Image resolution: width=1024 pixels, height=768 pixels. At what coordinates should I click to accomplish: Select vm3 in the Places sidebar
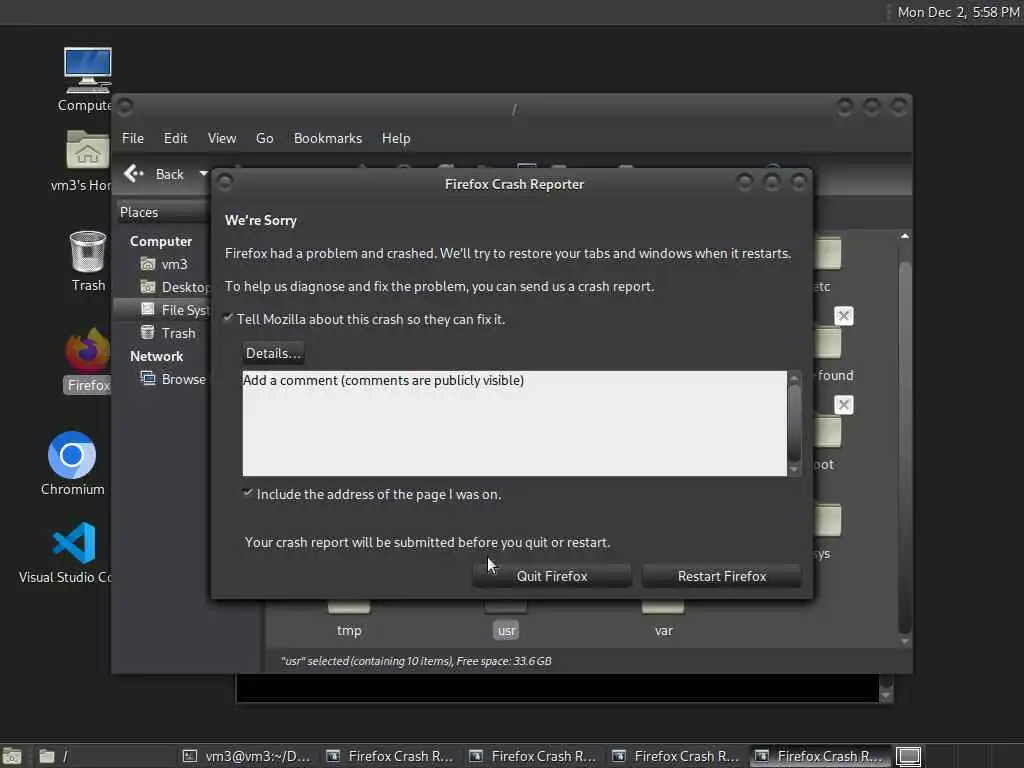[x=163, y=264]
